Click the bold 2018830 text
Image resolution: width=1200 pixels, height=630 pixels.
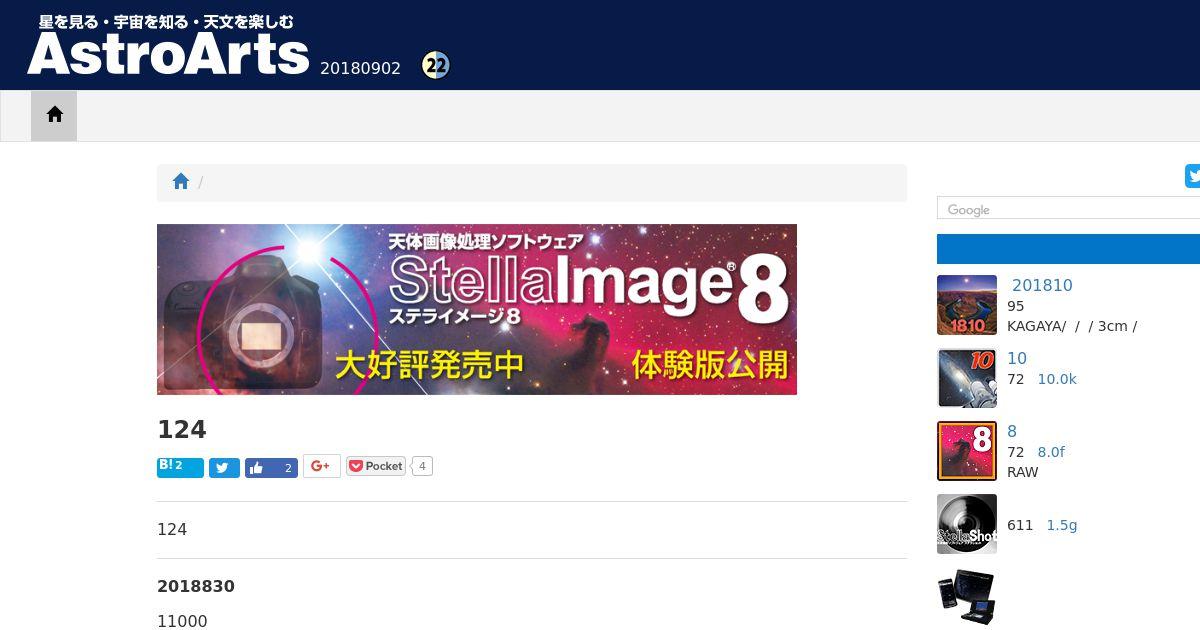(196, 586)
